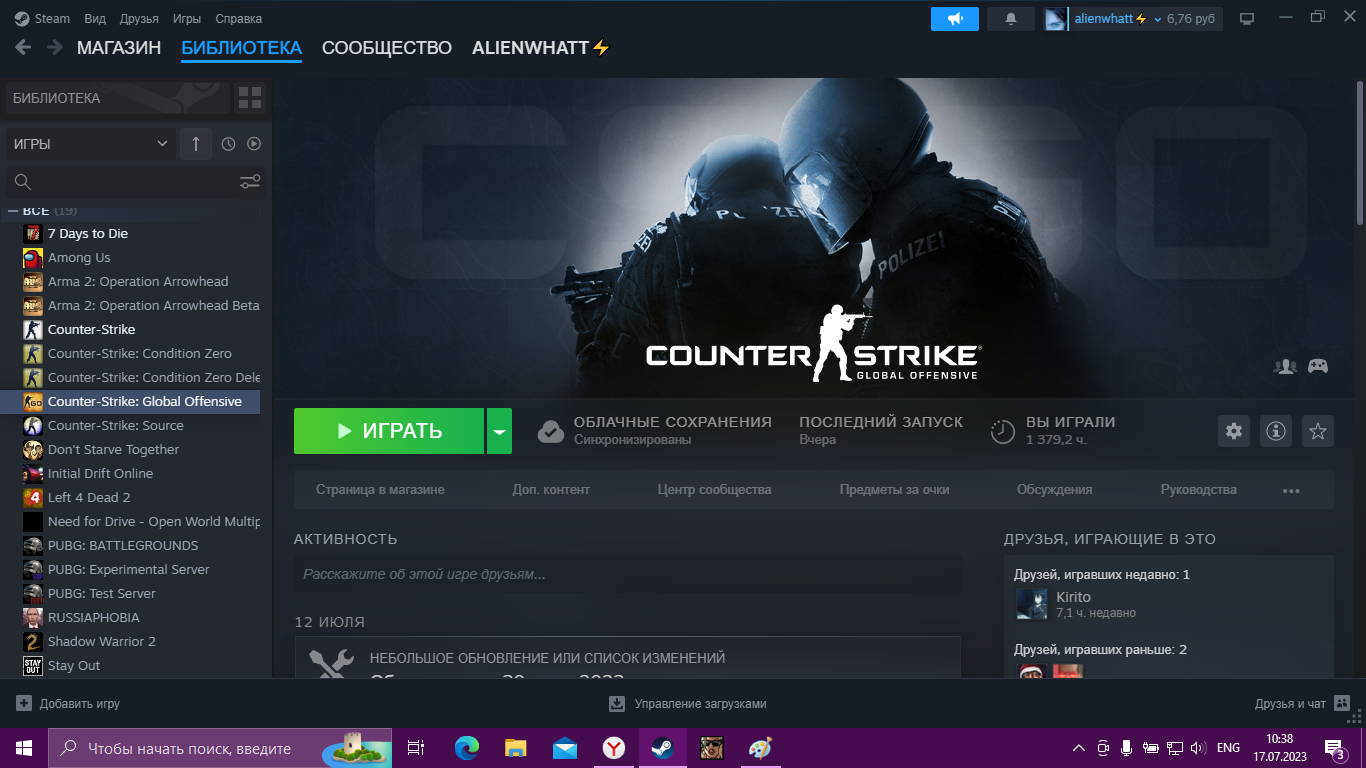This screenshot has width=1366, height=768.
Task: Open Yandex Browser from taskbar
Action: [613, 747]
